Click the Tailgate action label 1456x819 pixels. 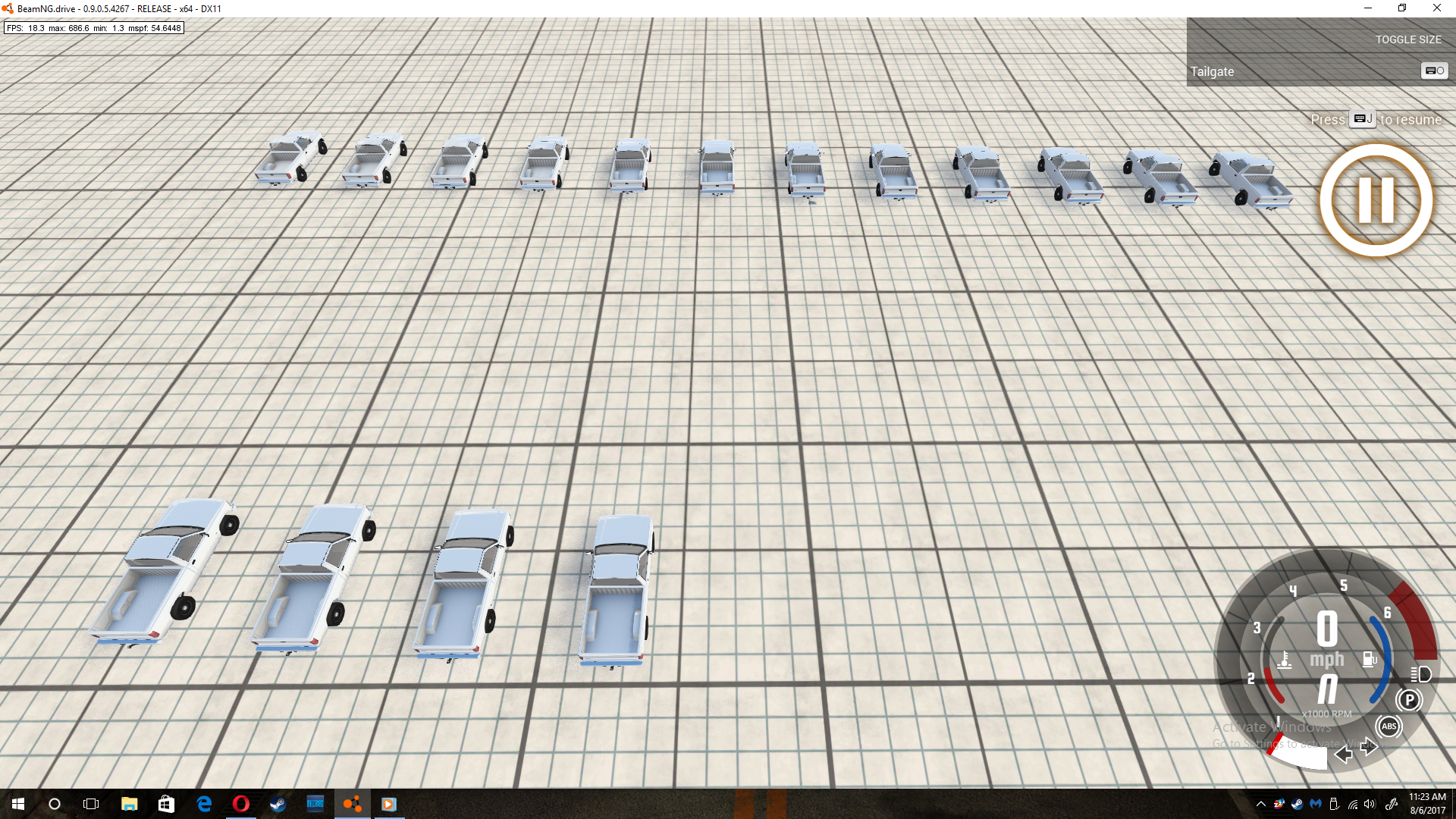coord(1212,71)
